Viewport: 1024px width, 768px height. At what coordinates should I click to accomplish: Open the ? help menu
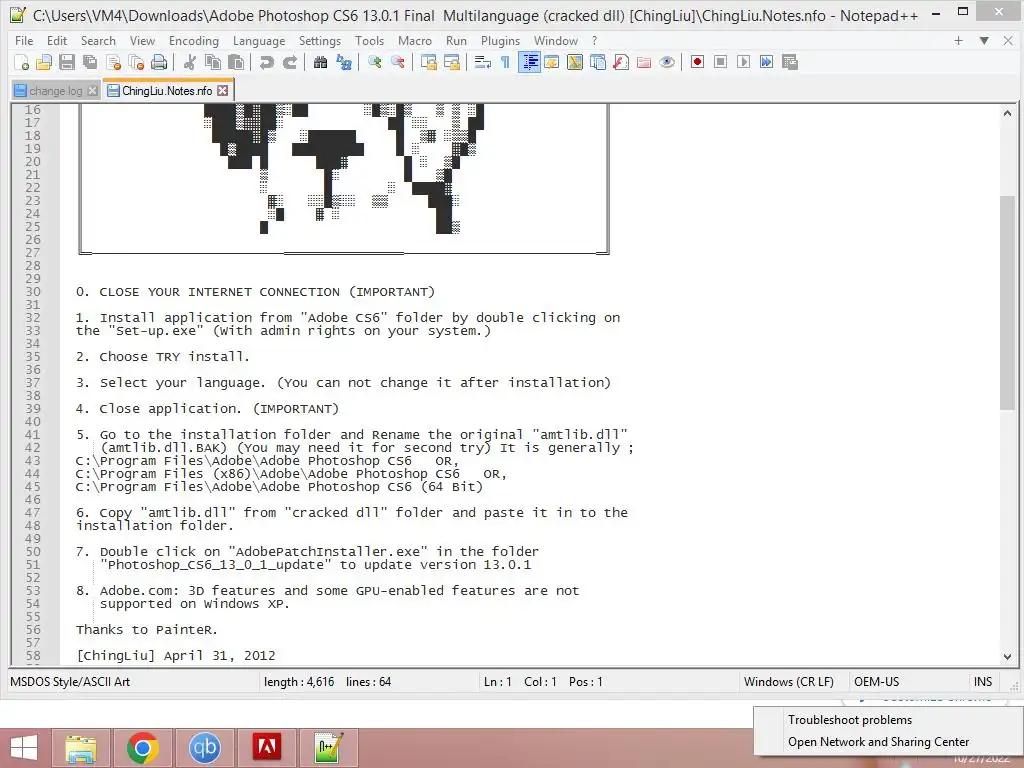594,40
